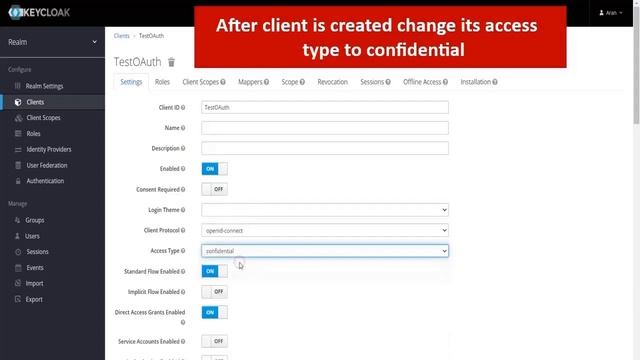This screenshot has height=360, width=640.
Task: Open Realm Settings in sidebar
Action: (x=44, y=86)
